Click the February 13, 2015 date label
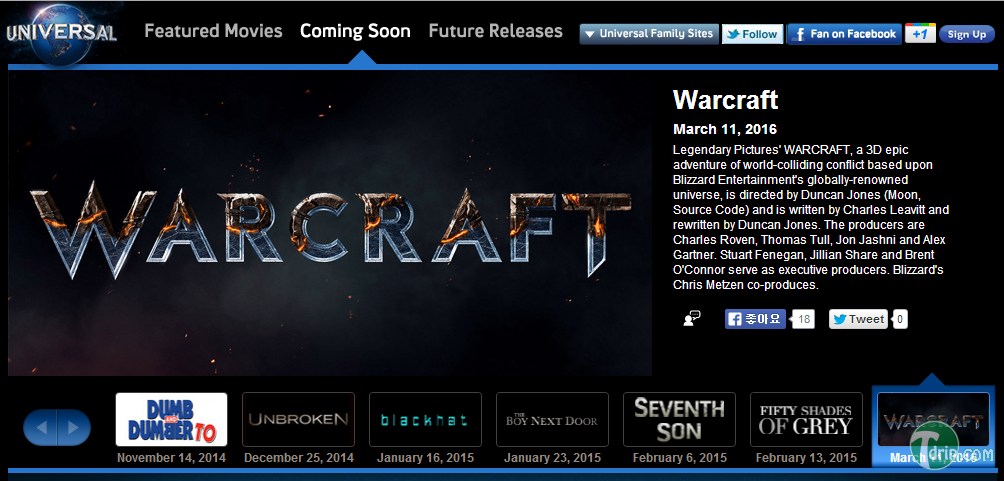1004x481 pixels. (806, 458)
